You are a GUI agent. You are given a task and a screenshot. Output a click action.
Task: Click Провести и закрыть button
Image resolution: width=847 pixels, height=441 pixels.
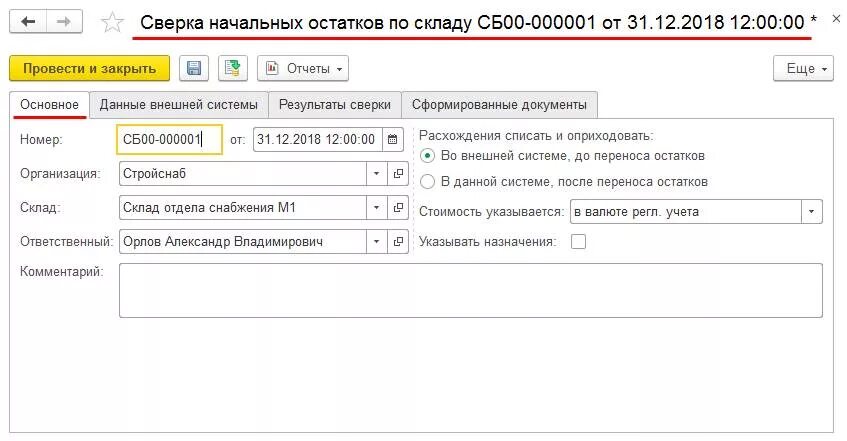click(90, 68)
